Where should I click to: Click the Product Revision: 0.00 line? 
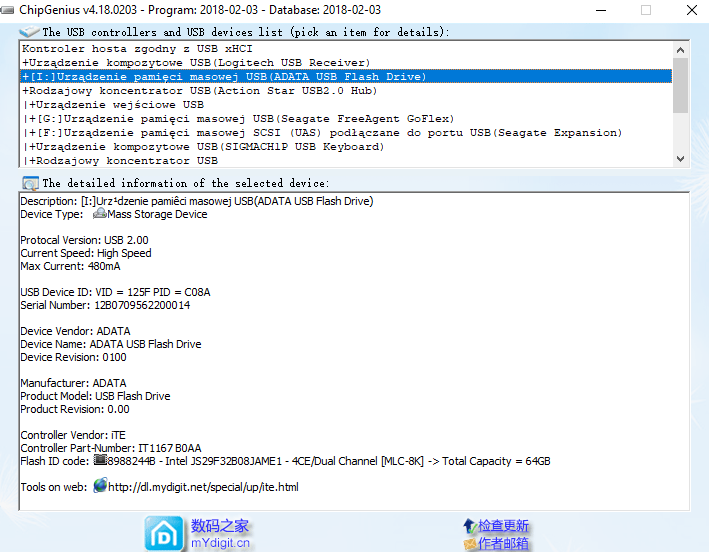coord(75,409)
